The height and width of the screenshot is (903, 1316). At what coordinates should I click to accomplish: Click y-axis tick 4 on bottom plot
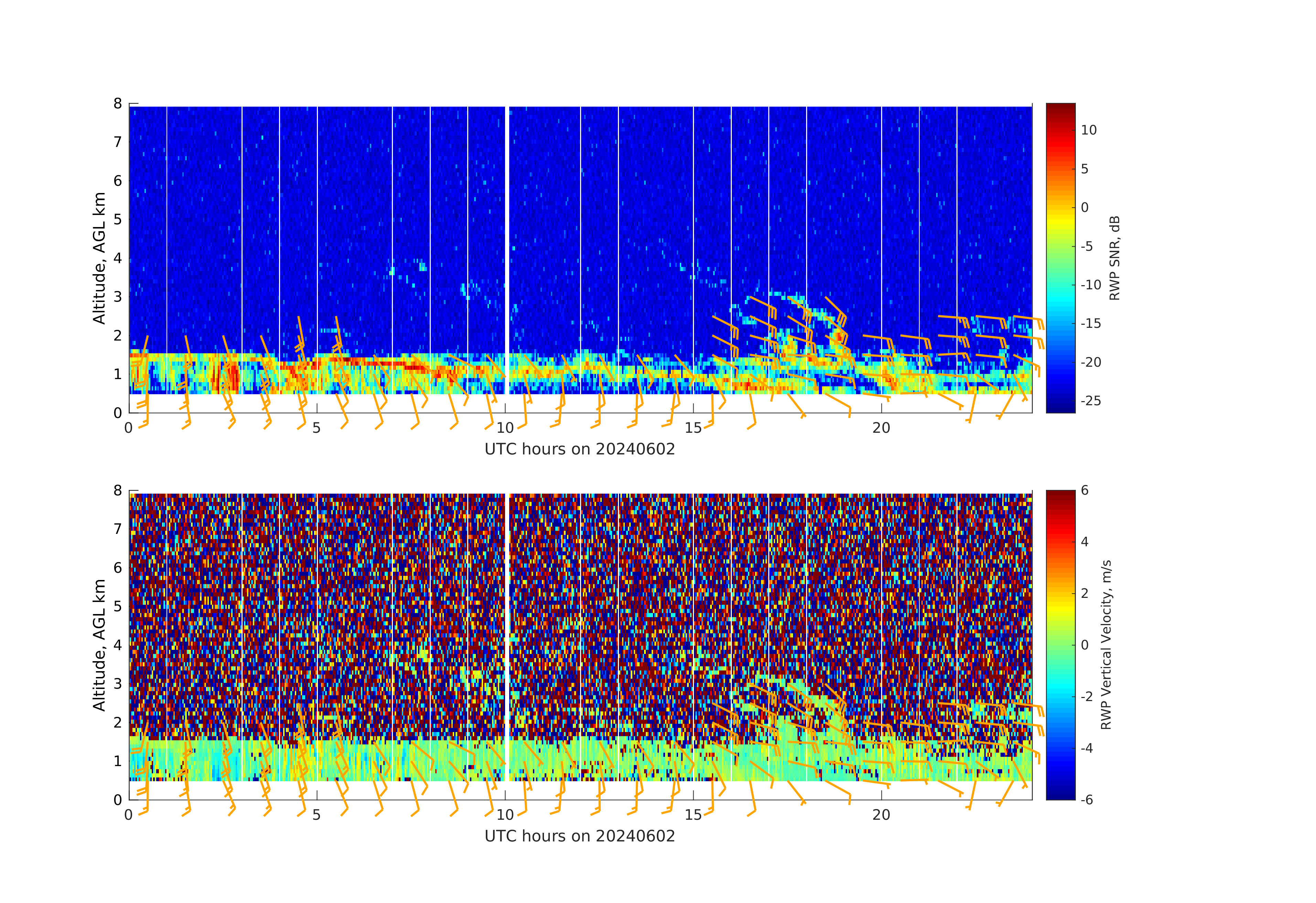pyautogui.click(x=118, y=645)
